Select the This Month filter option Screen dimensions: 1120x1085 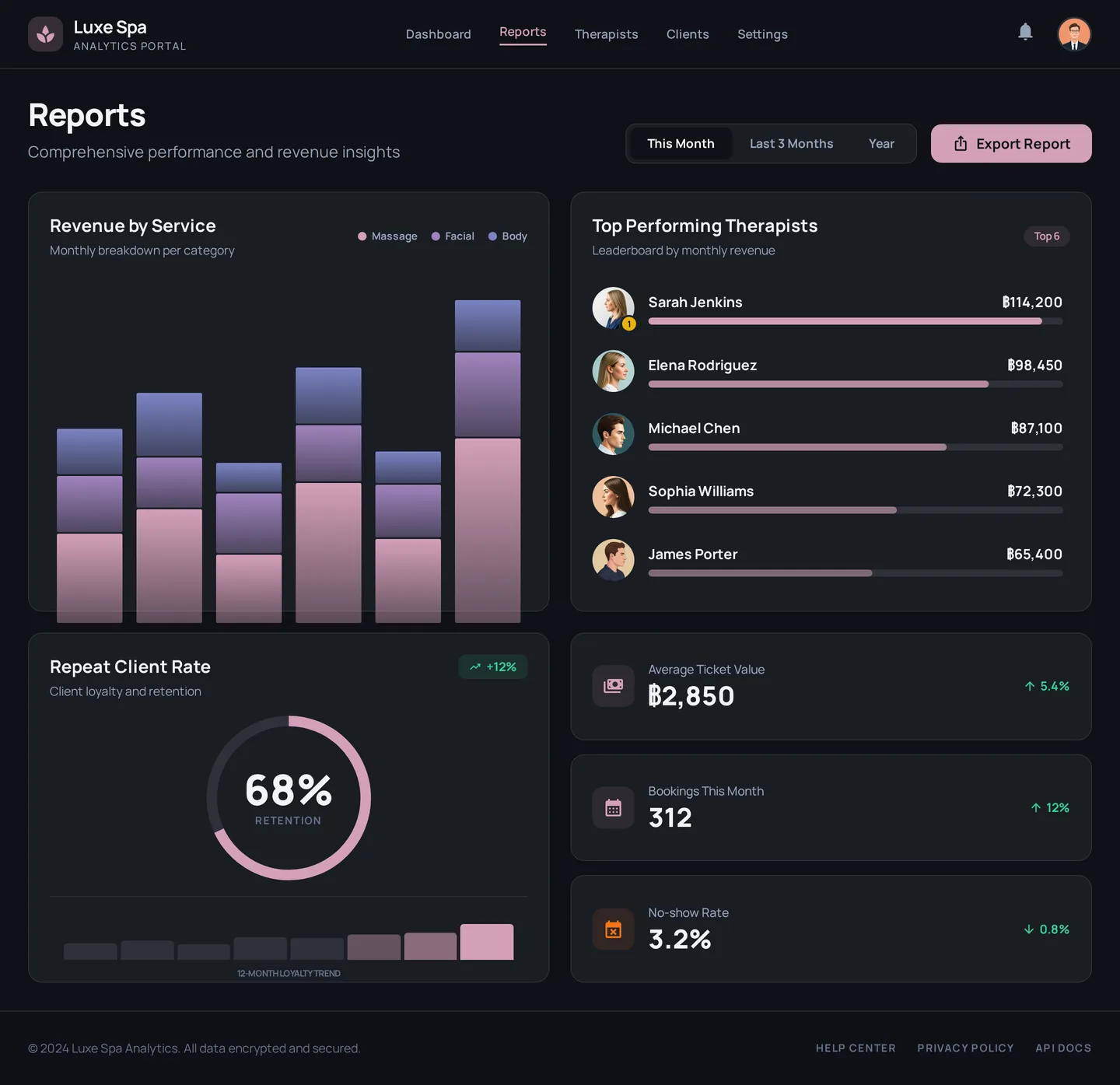point(681,143)
